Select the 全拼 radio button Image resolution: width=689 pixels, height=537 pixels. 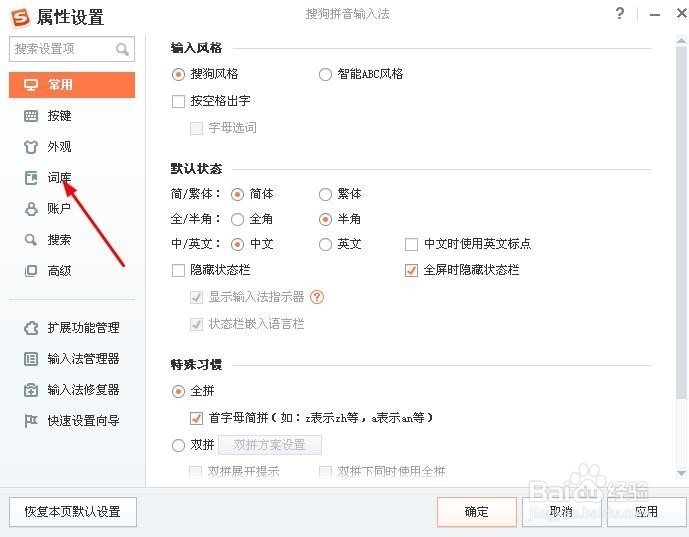[178, 391]
